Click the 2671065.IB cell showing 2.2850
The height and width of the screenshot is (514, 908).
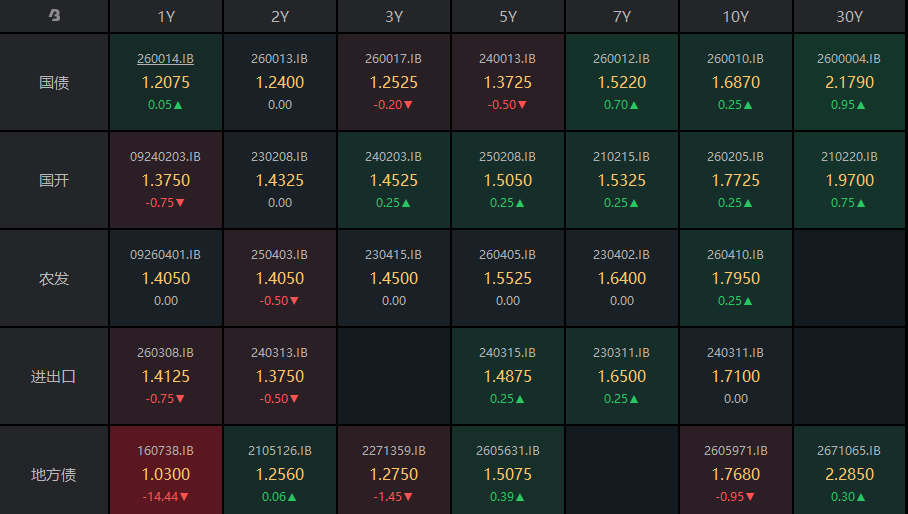(x=850, y=470)
